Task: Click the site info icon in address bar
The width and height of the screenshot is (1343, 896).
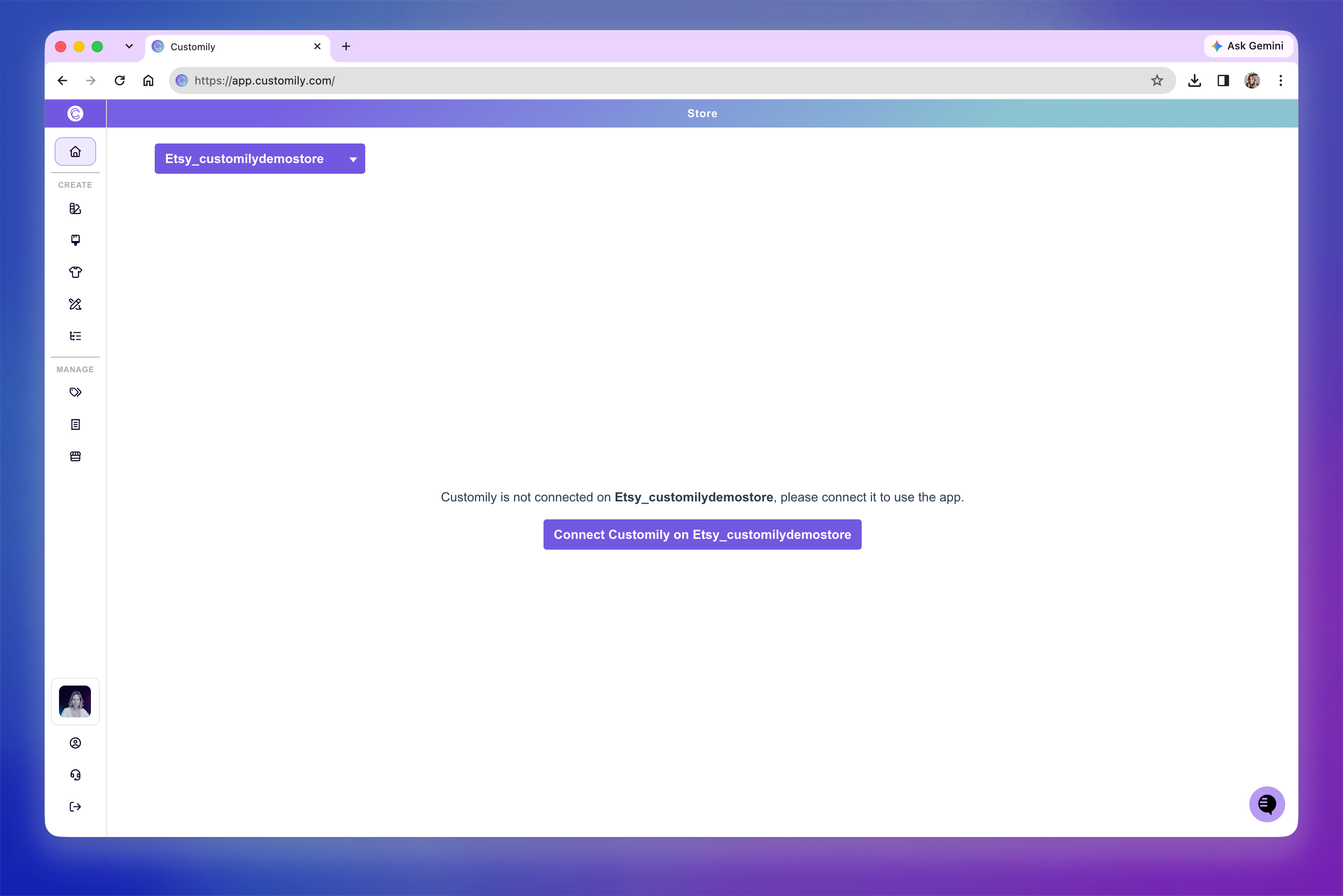Action: click(182, 81)
